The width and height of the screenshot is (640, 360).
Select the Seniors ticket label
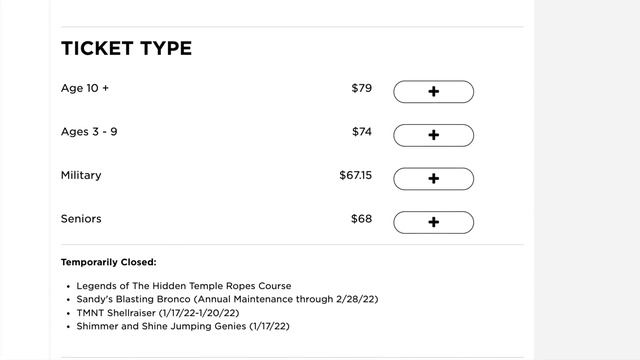point(81,219)
